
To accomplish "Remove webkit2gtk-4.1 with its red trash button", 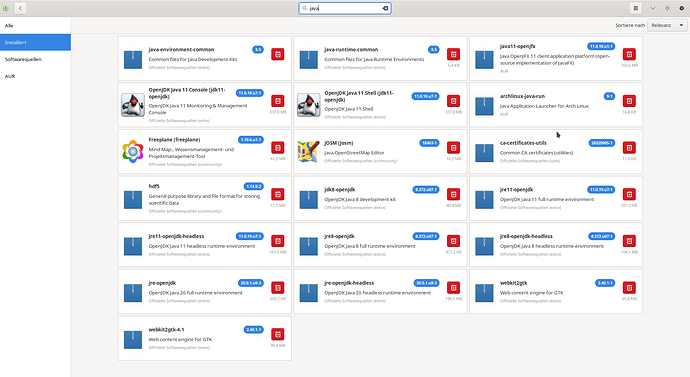I will 277,334.
